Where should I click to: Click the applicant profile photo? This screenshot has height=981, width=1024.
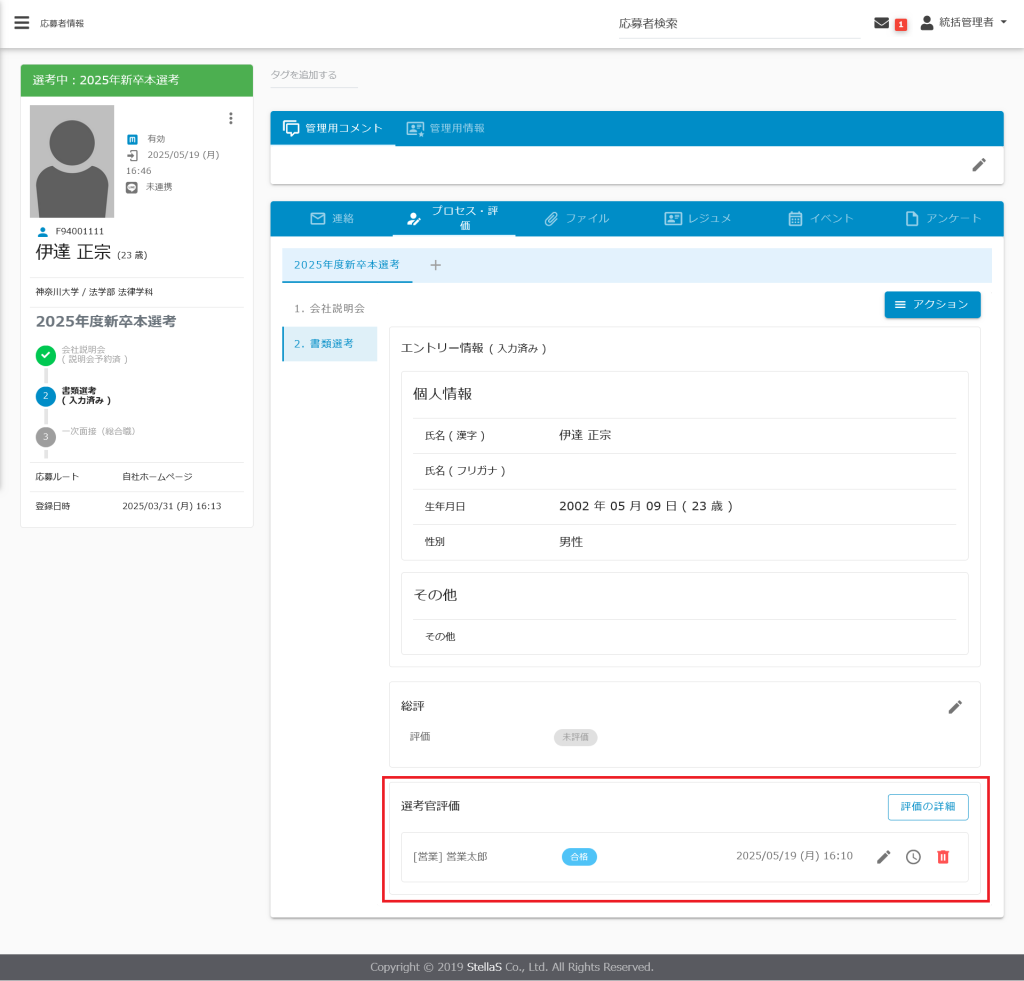click(72, 161)
